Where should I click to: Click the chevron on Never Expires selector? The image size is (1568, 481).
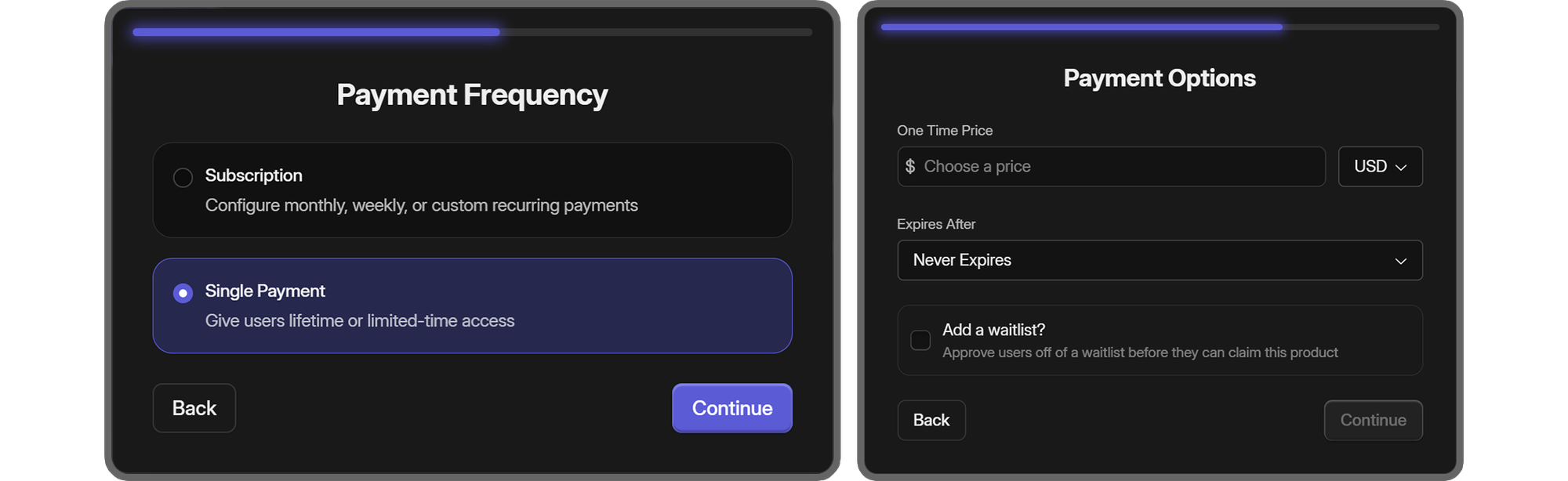click(1402, 260)
